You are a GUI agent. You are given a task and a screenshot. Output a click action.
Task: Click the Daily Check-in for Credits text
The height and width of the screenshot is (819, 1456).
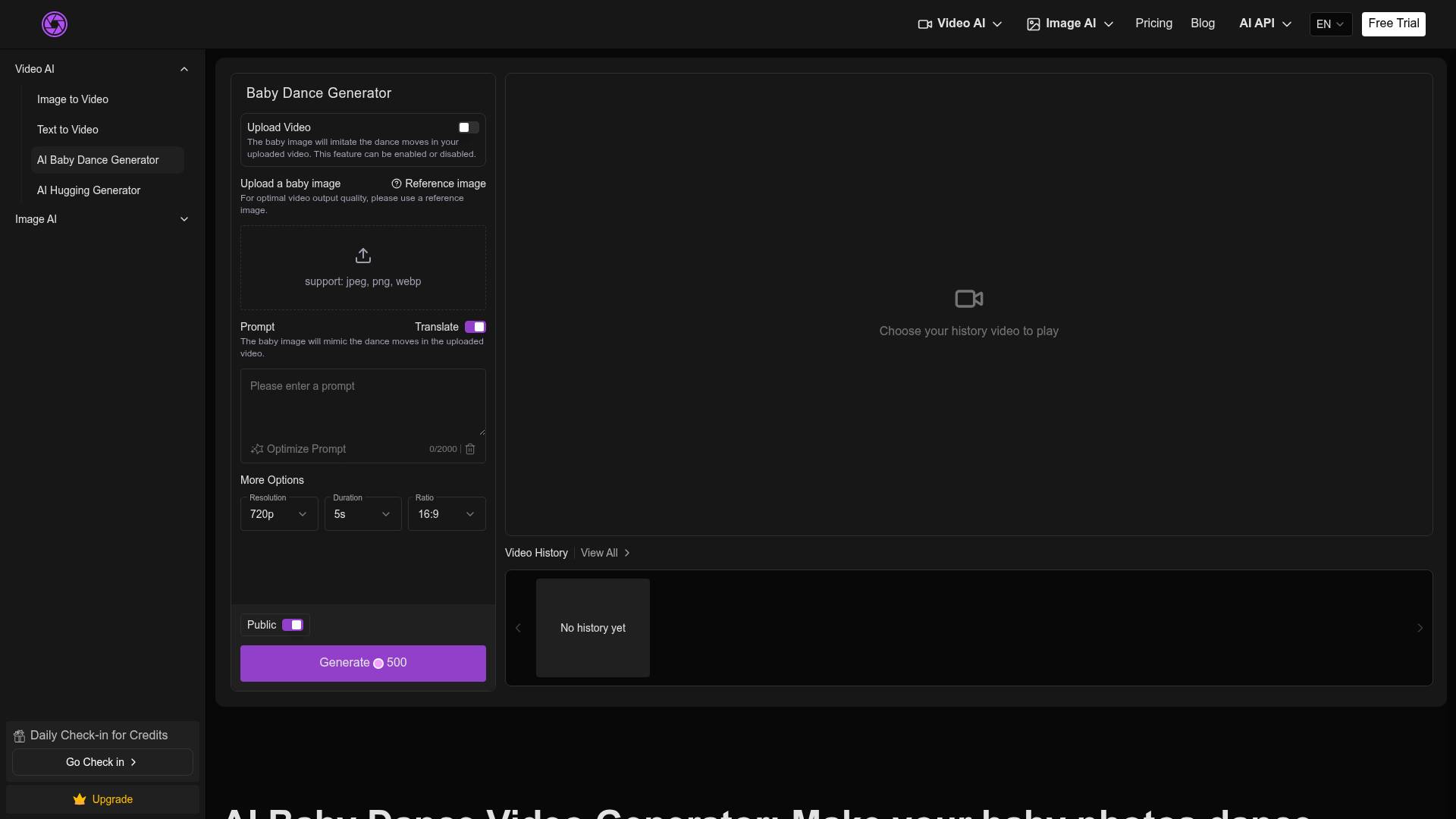pyautogui.click(x=99, y=736)
